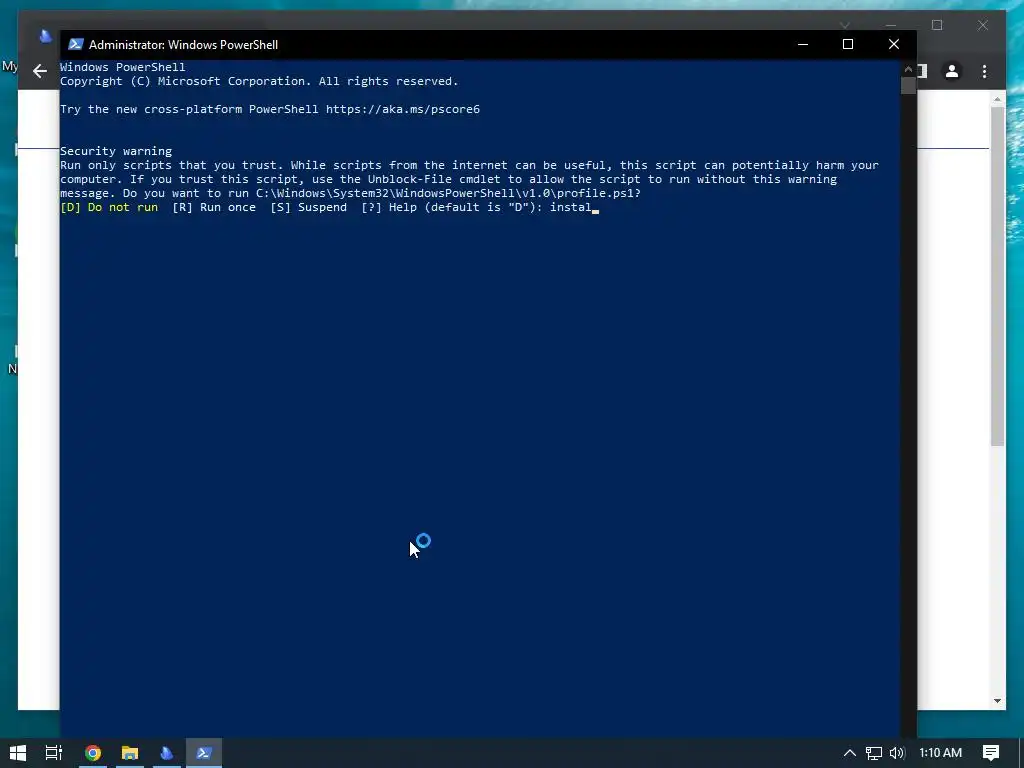
Task: Launch Google Chrome from the taskbar
Action: (93, 753)
